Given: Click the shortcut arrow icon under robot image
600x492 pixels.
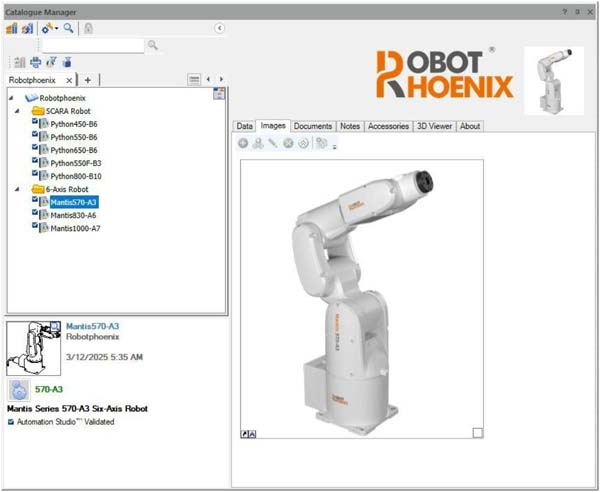Looking at the screenshot, I should (245, 434).
